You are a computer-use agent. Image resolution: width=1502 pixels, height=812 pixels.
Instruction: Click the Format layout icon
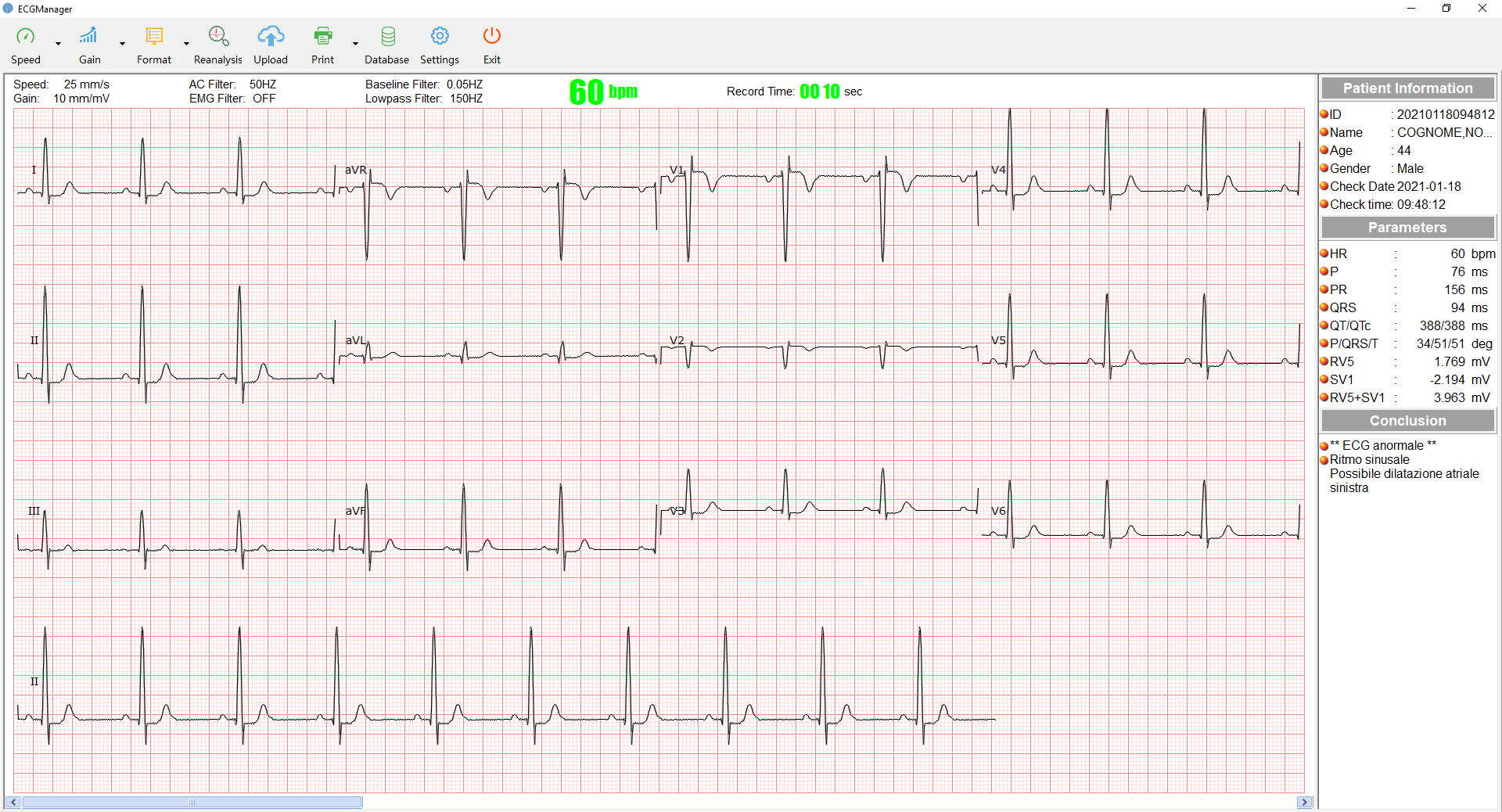(154, 37)
